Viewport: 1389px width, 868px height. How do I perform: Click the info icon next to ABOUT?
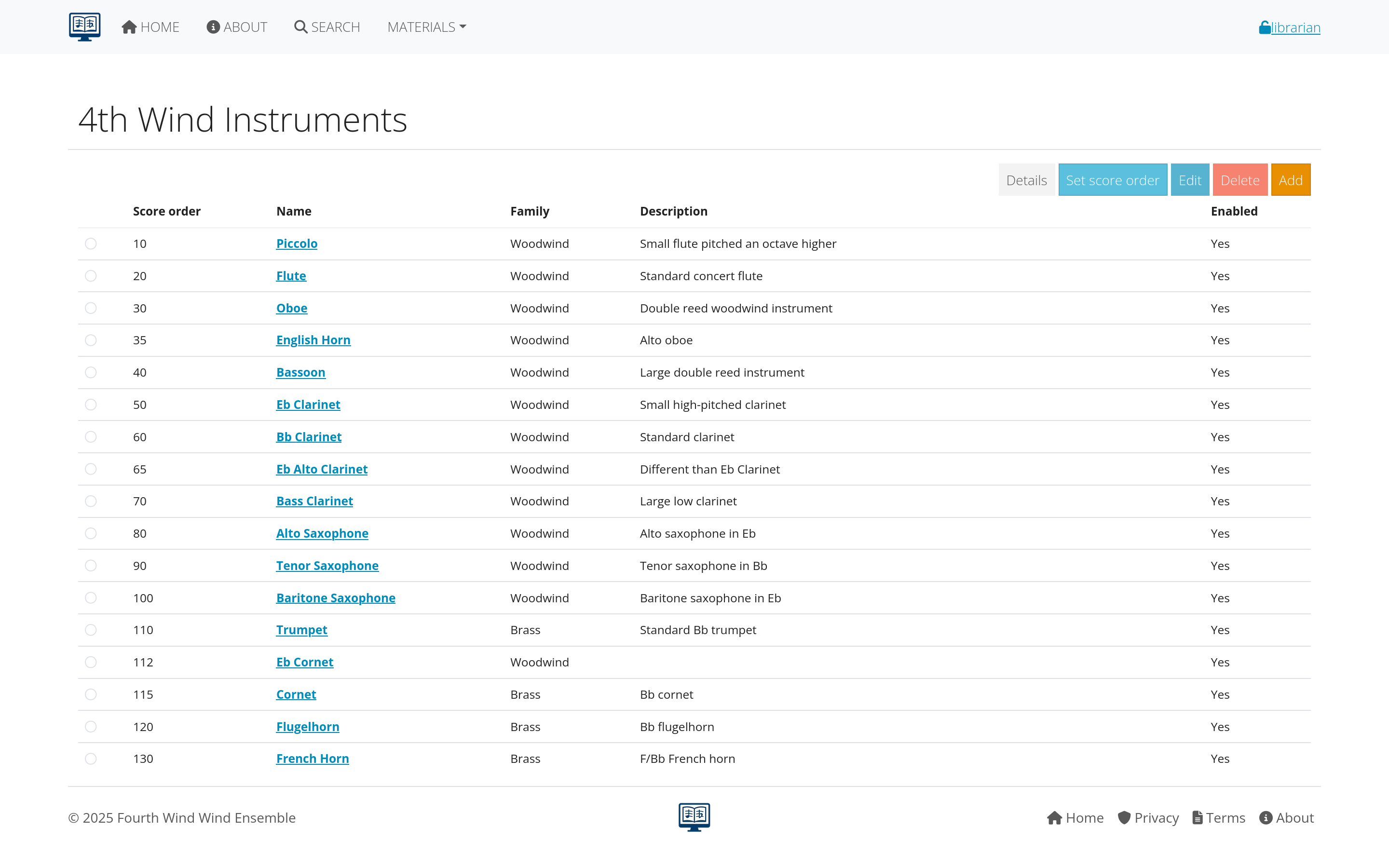[213, 27]
